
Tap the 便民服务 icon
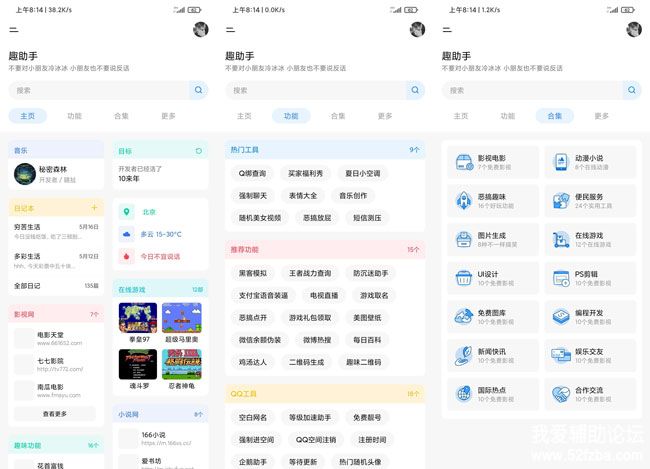[561, 201]
